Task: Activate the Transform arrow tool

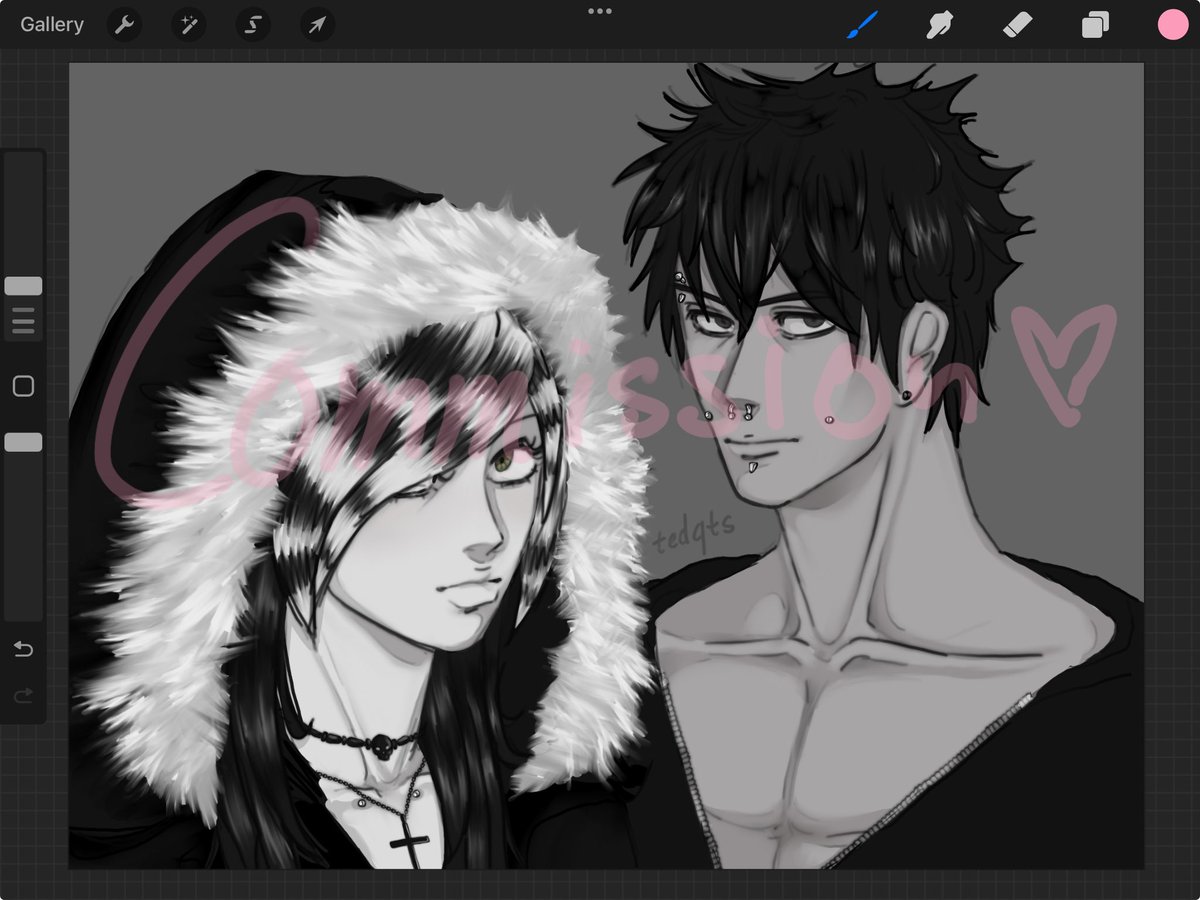Action: tap(317, 25)
